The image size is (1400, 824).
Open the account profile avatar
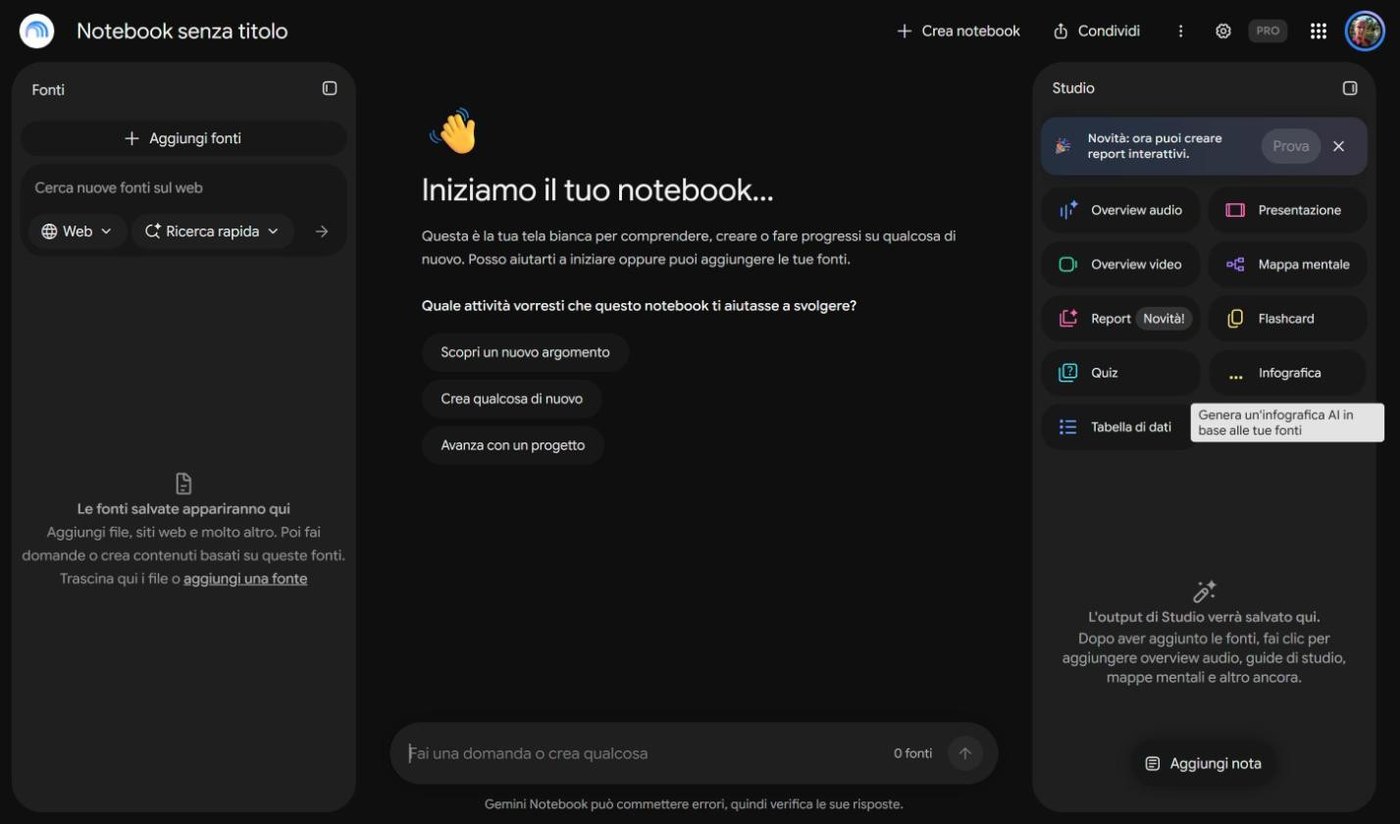pyautogui.click(x=1365, y=31)
